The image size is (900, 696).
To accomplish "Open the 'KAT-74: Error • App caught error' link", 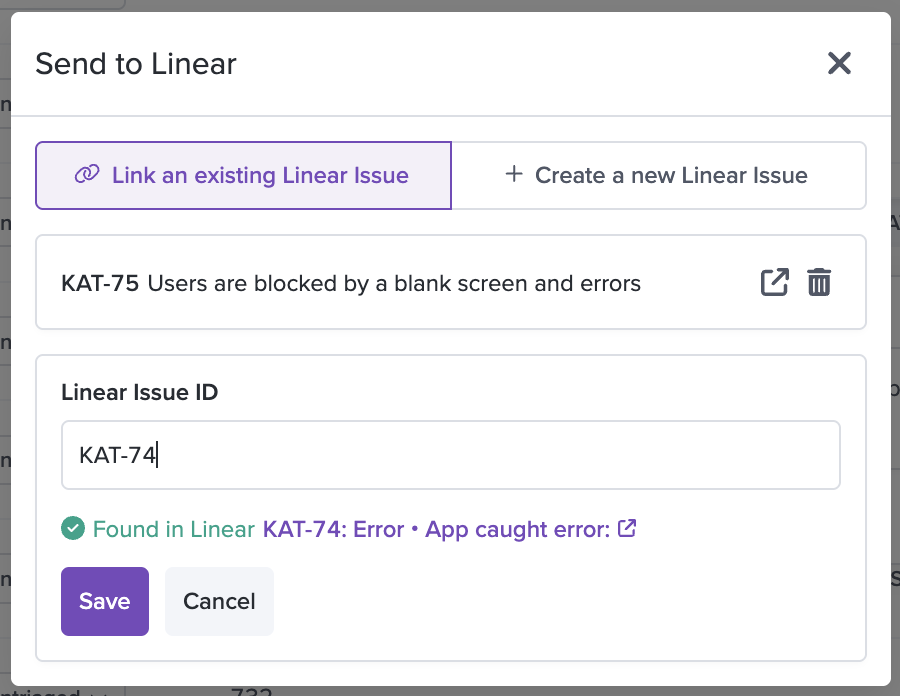I will 436,529.
